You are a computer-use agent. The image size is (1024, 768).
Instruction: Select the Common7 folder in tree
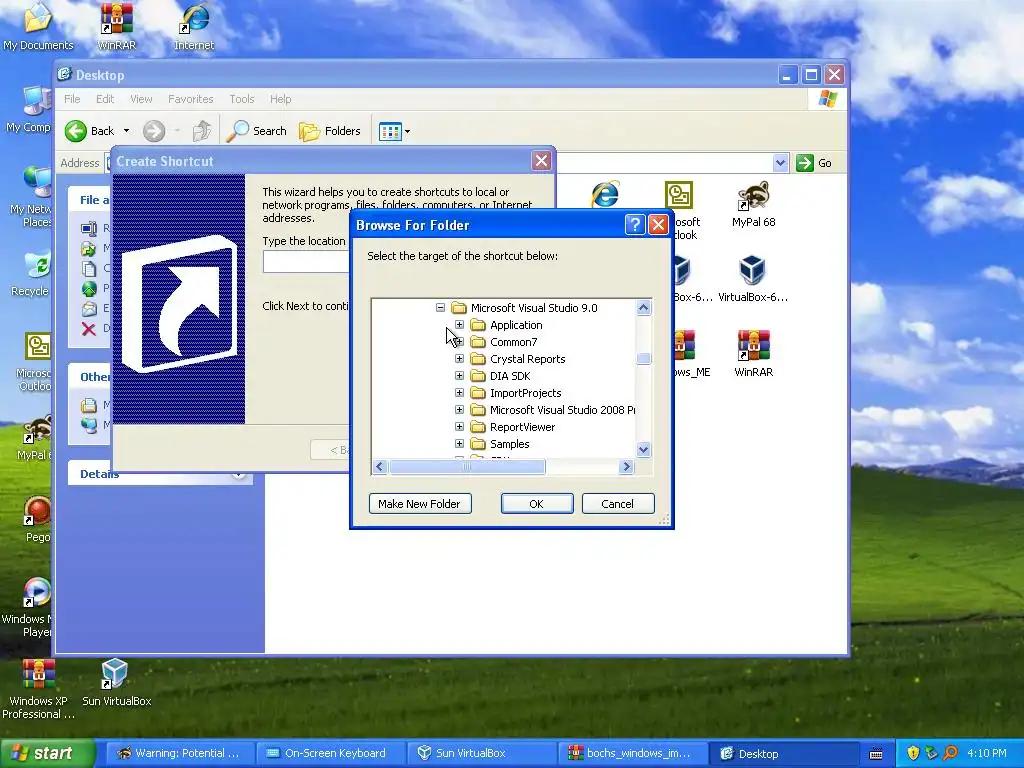(513, 342)
